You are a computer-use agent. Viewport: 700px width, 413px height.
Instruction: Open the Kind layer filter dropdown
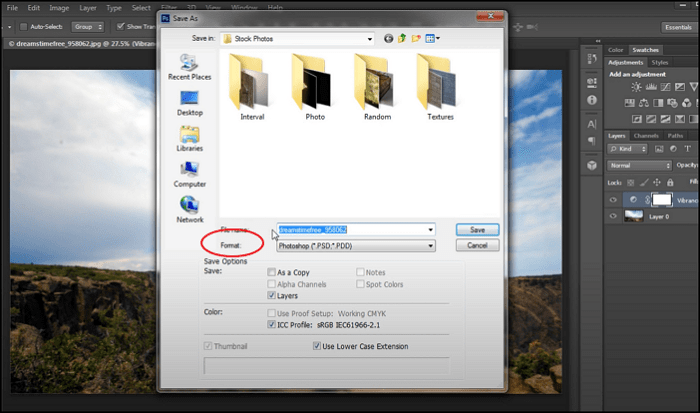point(627,149)
